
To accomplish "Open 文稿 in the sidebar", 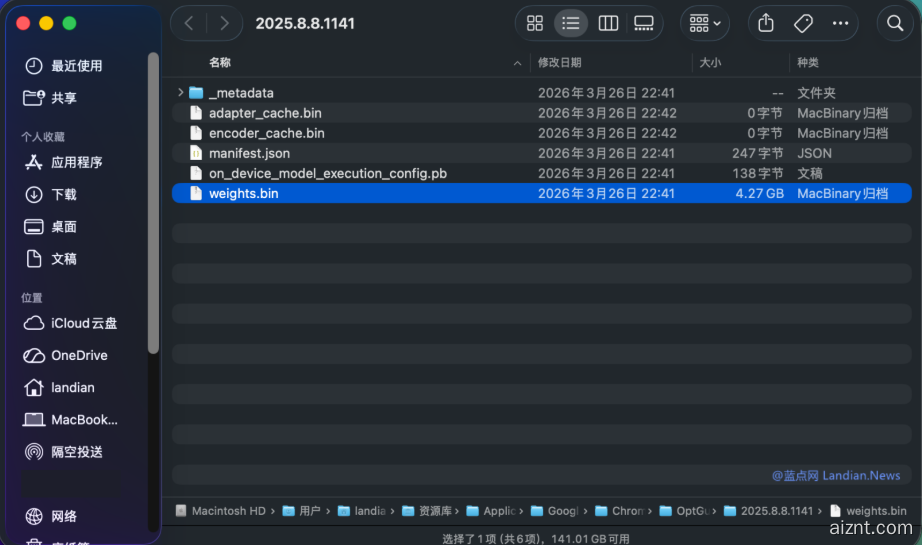I will tap(51, 259).
